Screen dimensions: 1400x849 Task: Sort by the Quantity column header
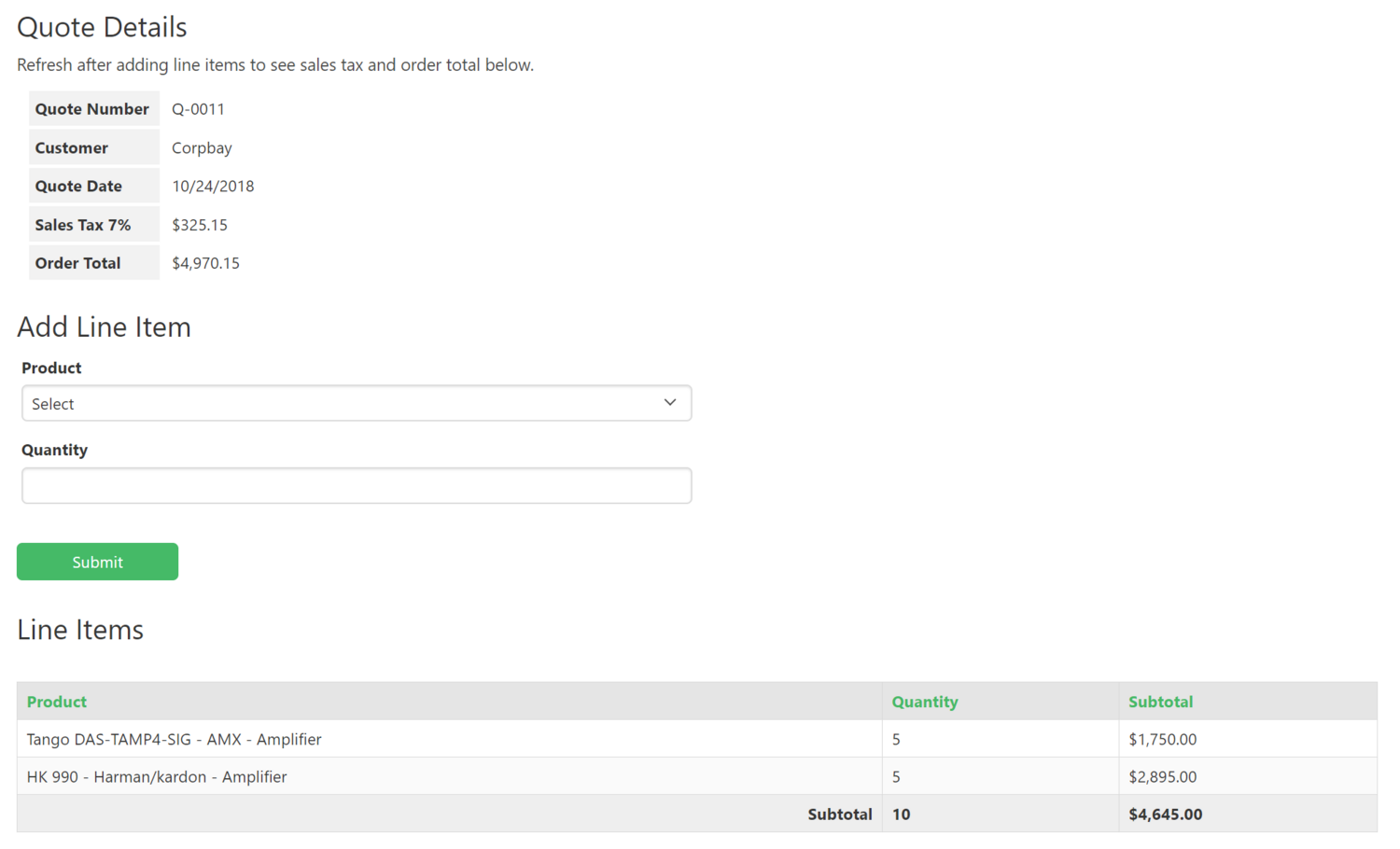click(x=924, y=702)
